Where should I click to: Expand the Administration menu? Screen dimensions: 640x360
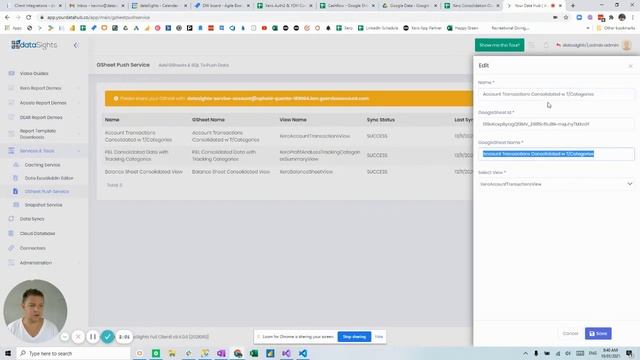pyautogui.click(x=44, y=263)
